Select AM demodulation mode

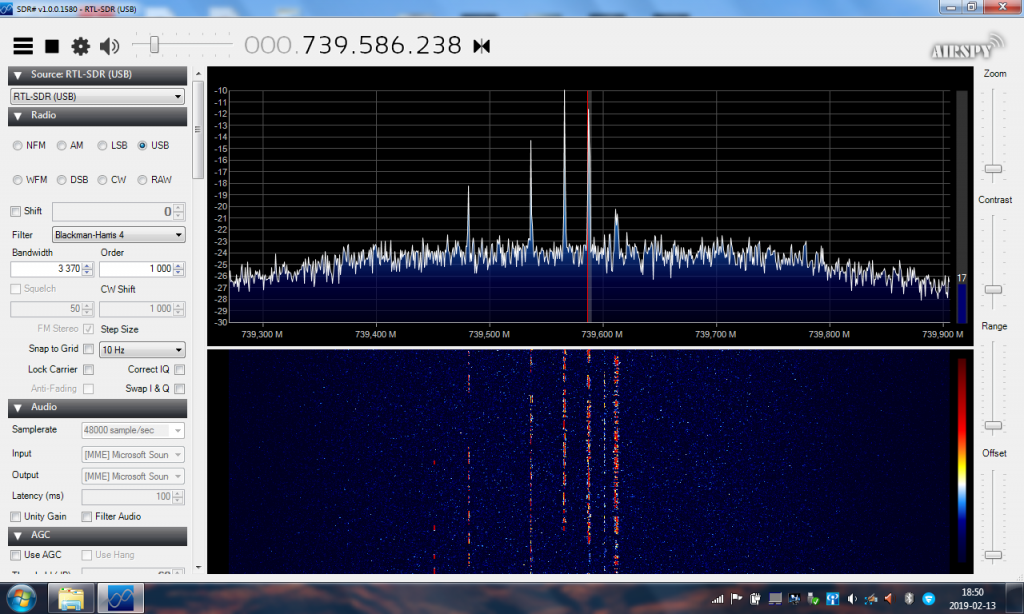click(x=61, y=146)
